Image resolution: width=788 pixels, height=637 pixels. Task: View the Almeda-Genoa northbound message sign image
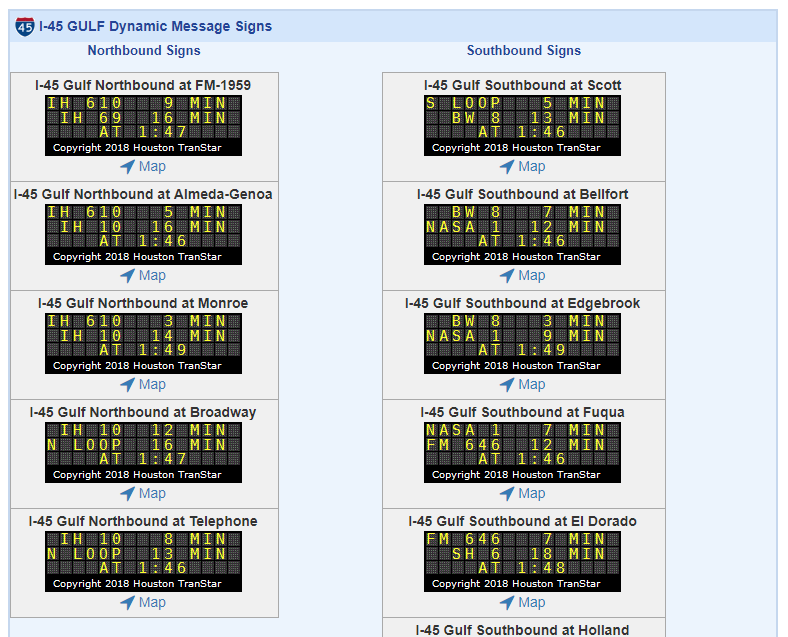[143, 235]
